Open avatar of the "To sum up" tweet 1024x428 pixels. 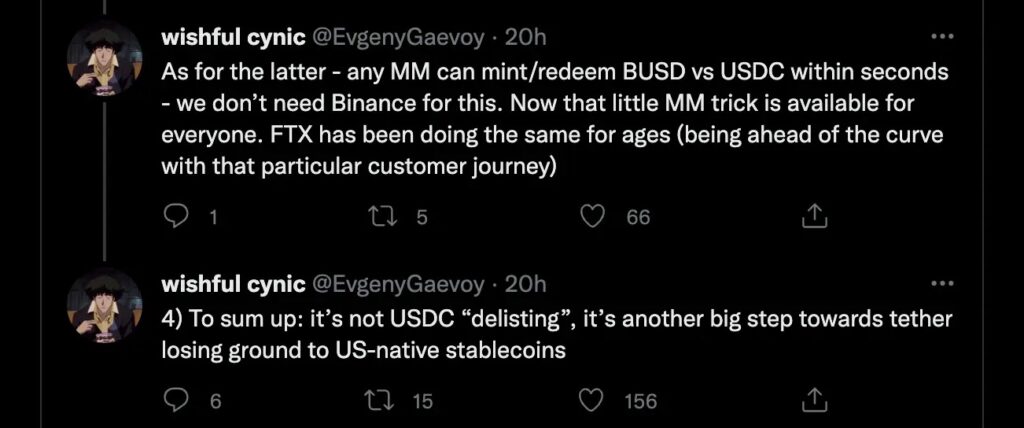pos(103,303)
